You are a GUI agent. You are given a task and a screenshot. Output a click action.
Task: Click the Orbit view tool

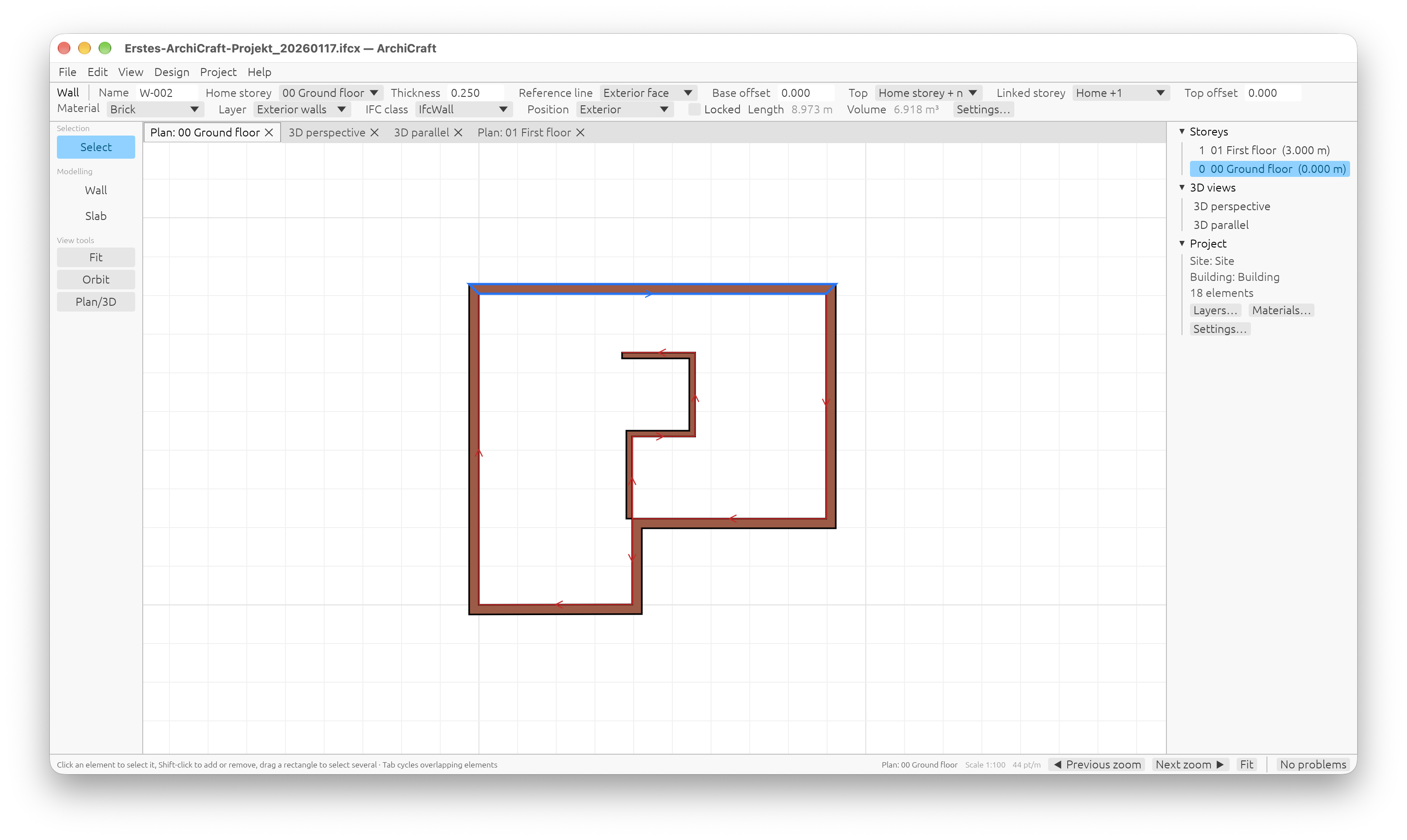[96, 280]
